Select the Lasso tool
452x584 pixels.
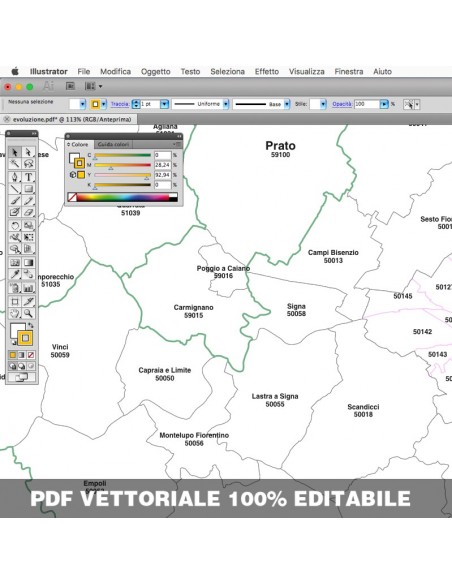[28, 164]
